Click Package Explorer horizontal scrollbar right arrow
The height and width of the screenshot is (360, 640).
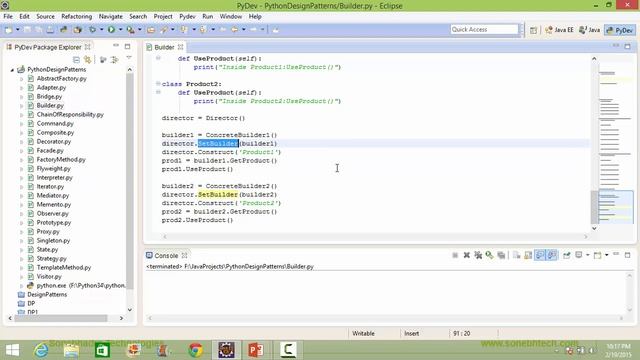121,318
